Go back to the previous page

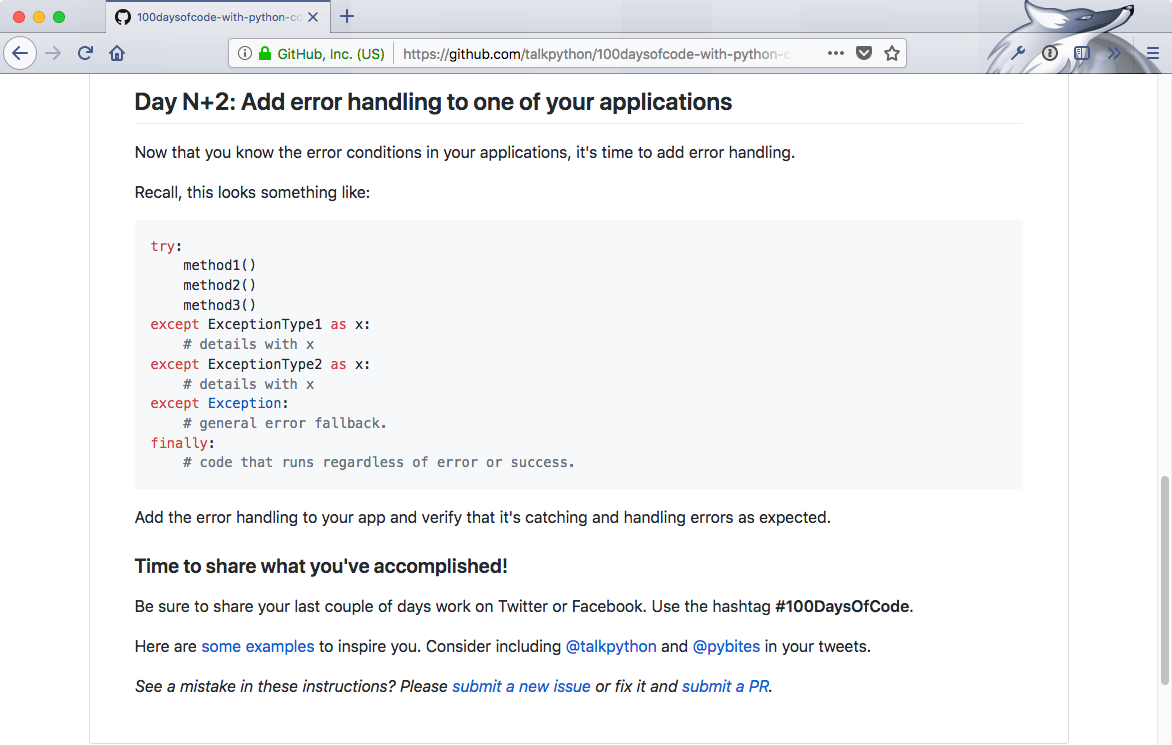point(20,53)
